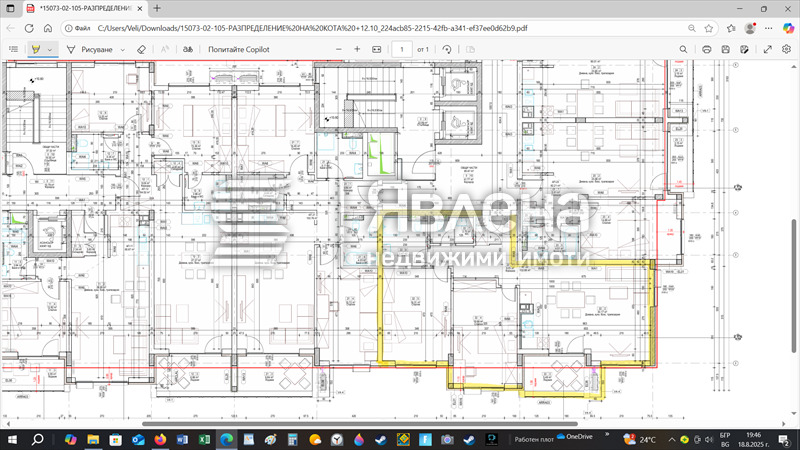This screenshot has height=450, width=800.
Task: Open zoom magnifier in address bar
Action: pyautogui.click(x=692, y=29)
